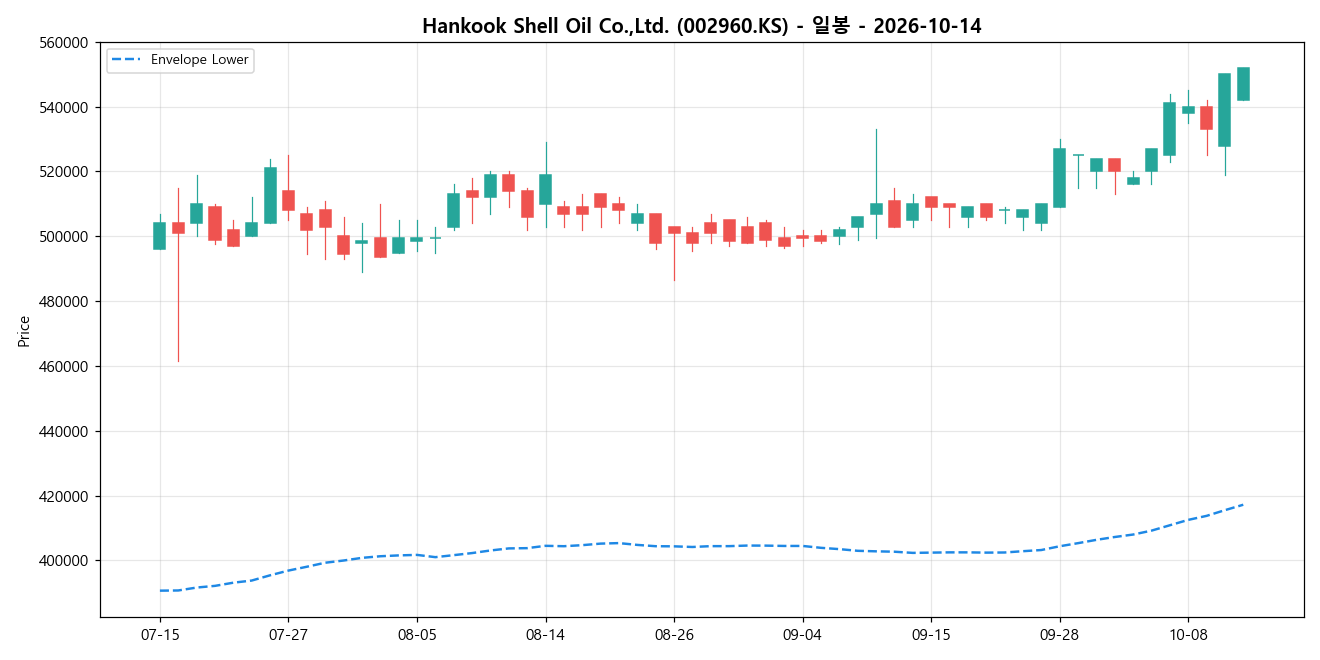Viewport: 1320px width, 660px height.
Task: Click the 520000 y-axis tick label
Action: (x=63, y=172)
